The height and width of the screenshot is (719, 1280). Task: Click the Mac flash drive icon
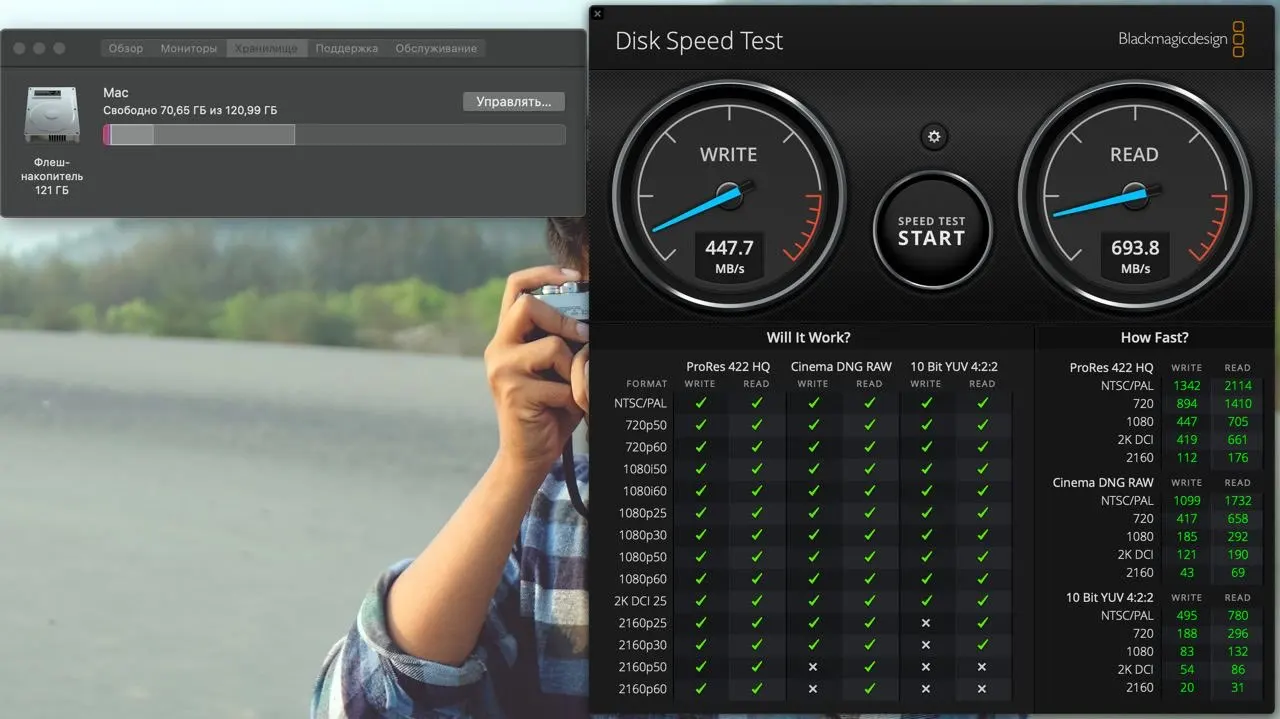(51, 114)
